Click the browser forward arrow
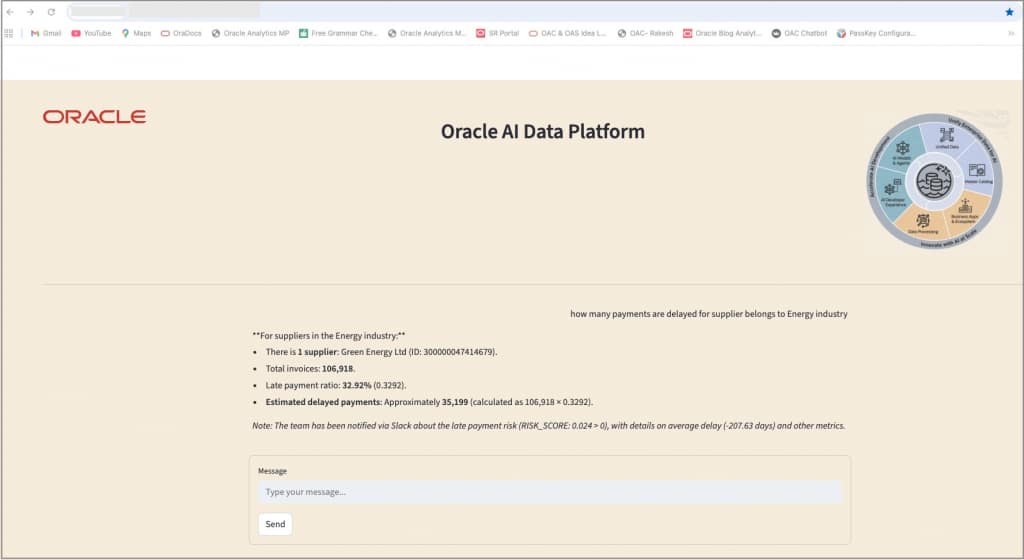1024x560 pixels. pyautogui.click(x=30, y=12)
